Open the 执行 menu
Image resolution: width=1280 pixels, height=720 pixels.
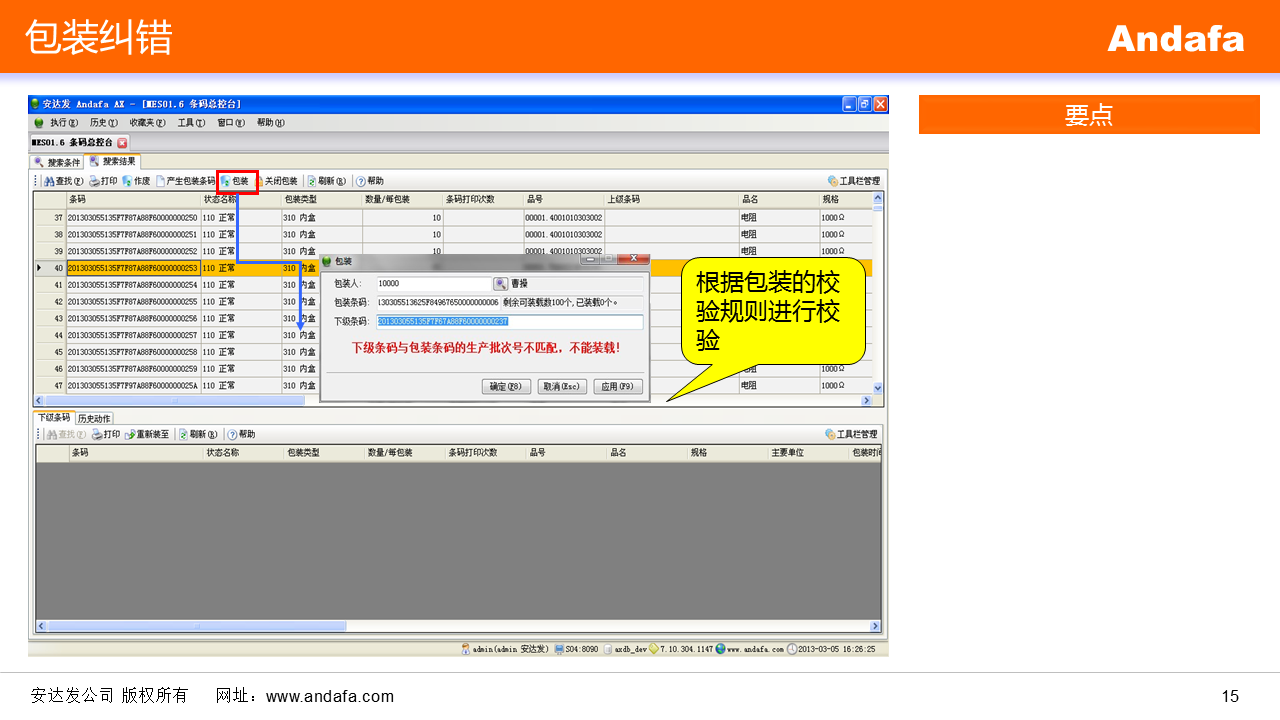point(63,123)
